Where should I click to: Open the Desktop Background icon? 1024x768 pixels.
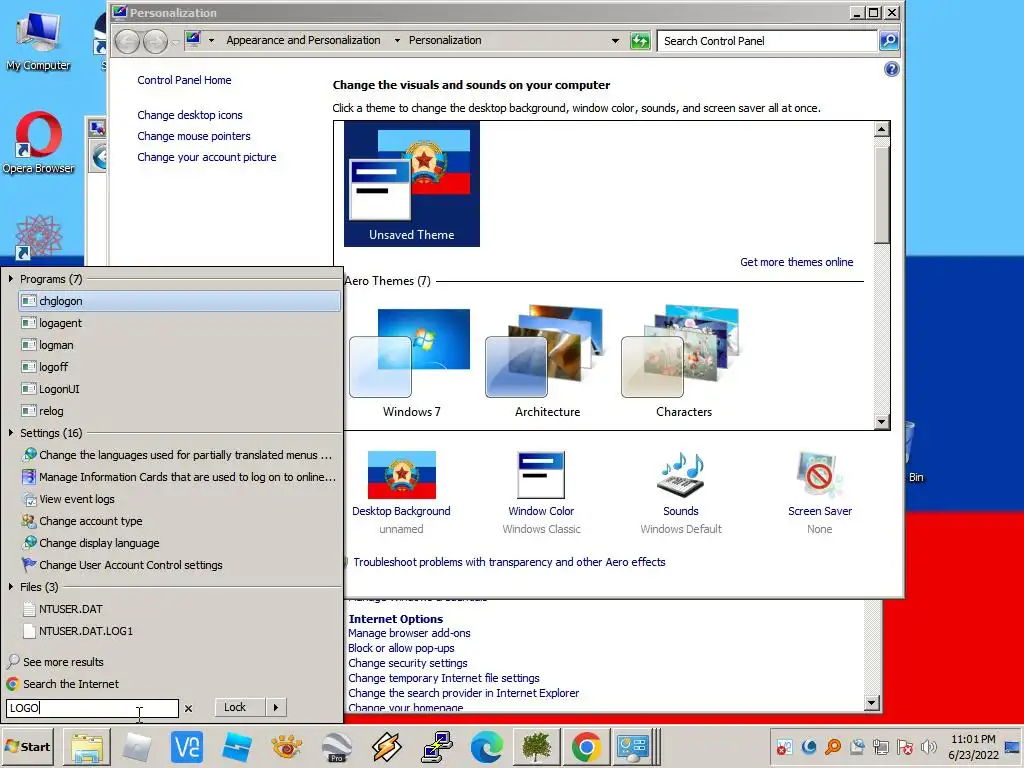401,475
